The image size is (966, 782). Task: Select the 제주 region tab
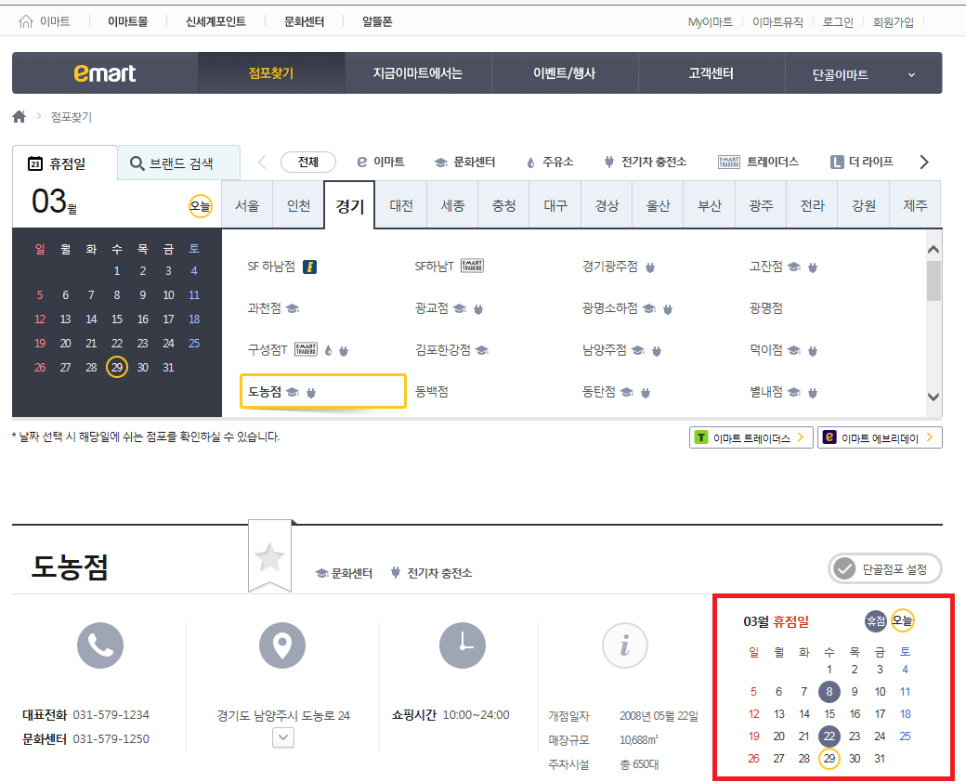pyautogui.click(x=915, y=205)
